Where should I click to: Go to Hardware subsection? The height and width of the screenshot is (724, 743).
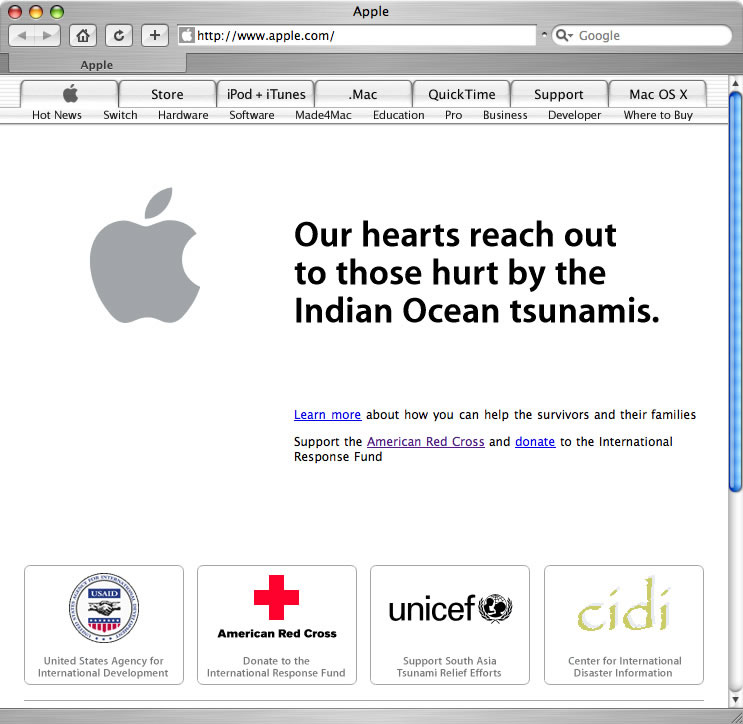pyautogui.click(x=183, y=115)
